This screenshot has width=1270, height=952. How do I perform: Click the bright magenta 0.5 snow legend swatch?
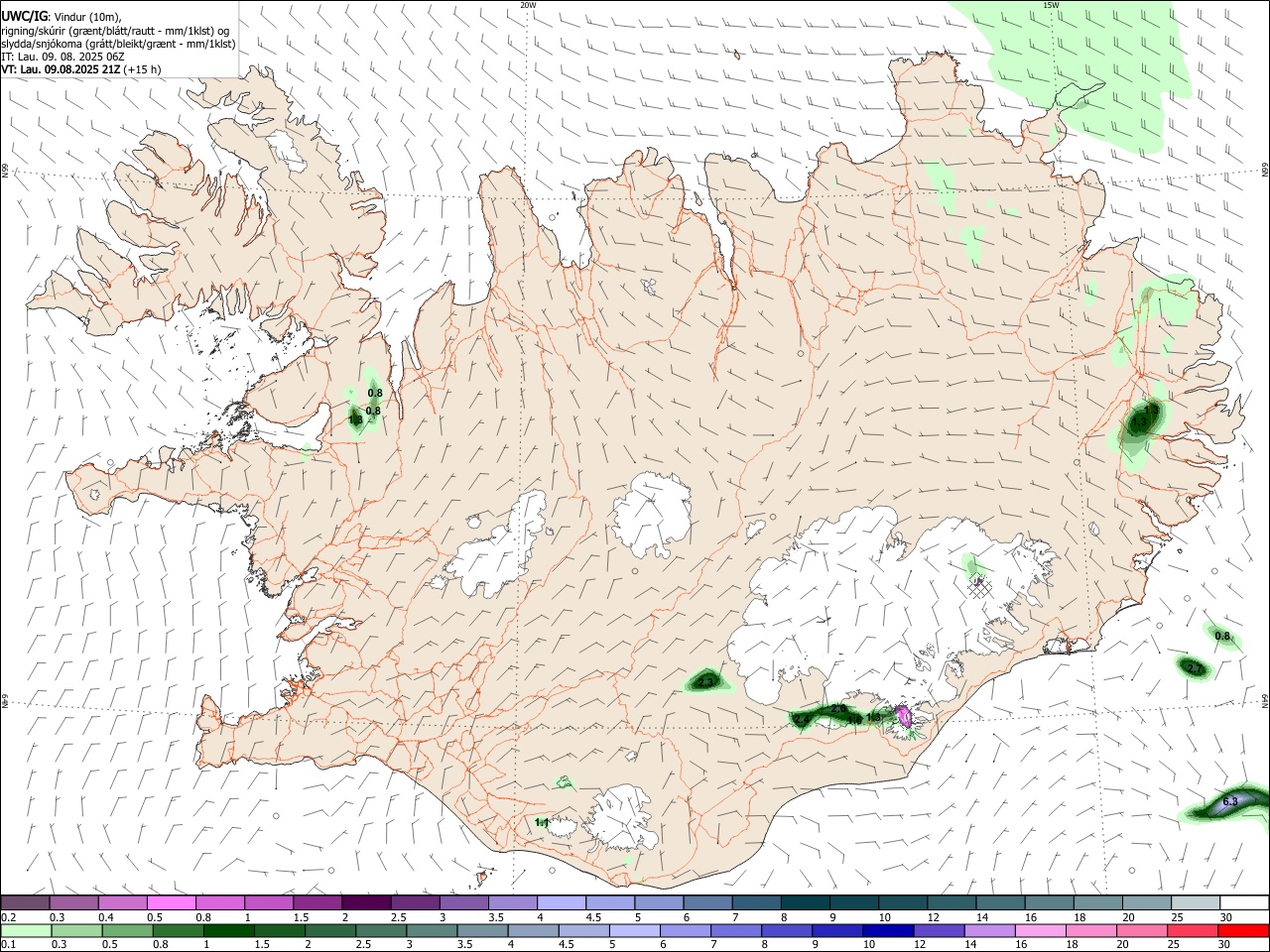pos(172,902)
